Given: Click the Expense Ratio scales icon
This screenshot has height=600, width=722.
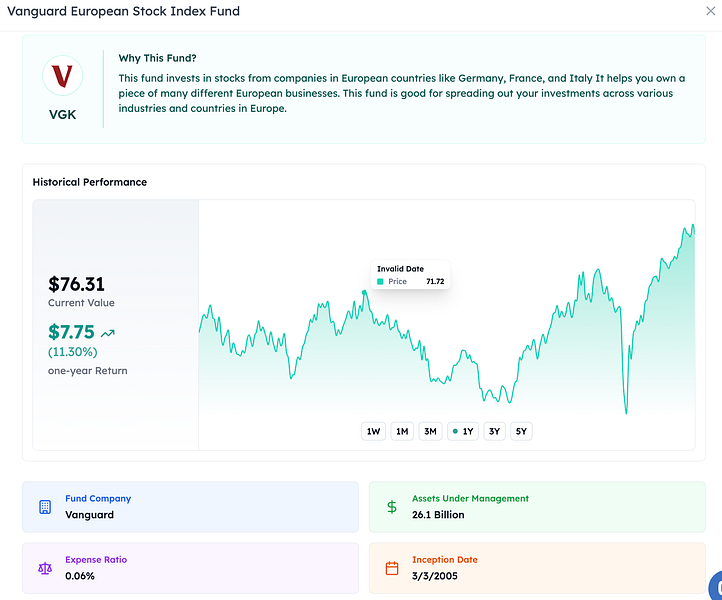Looking at the screenshot, I should pyautogui.click(x=45, y=568).
